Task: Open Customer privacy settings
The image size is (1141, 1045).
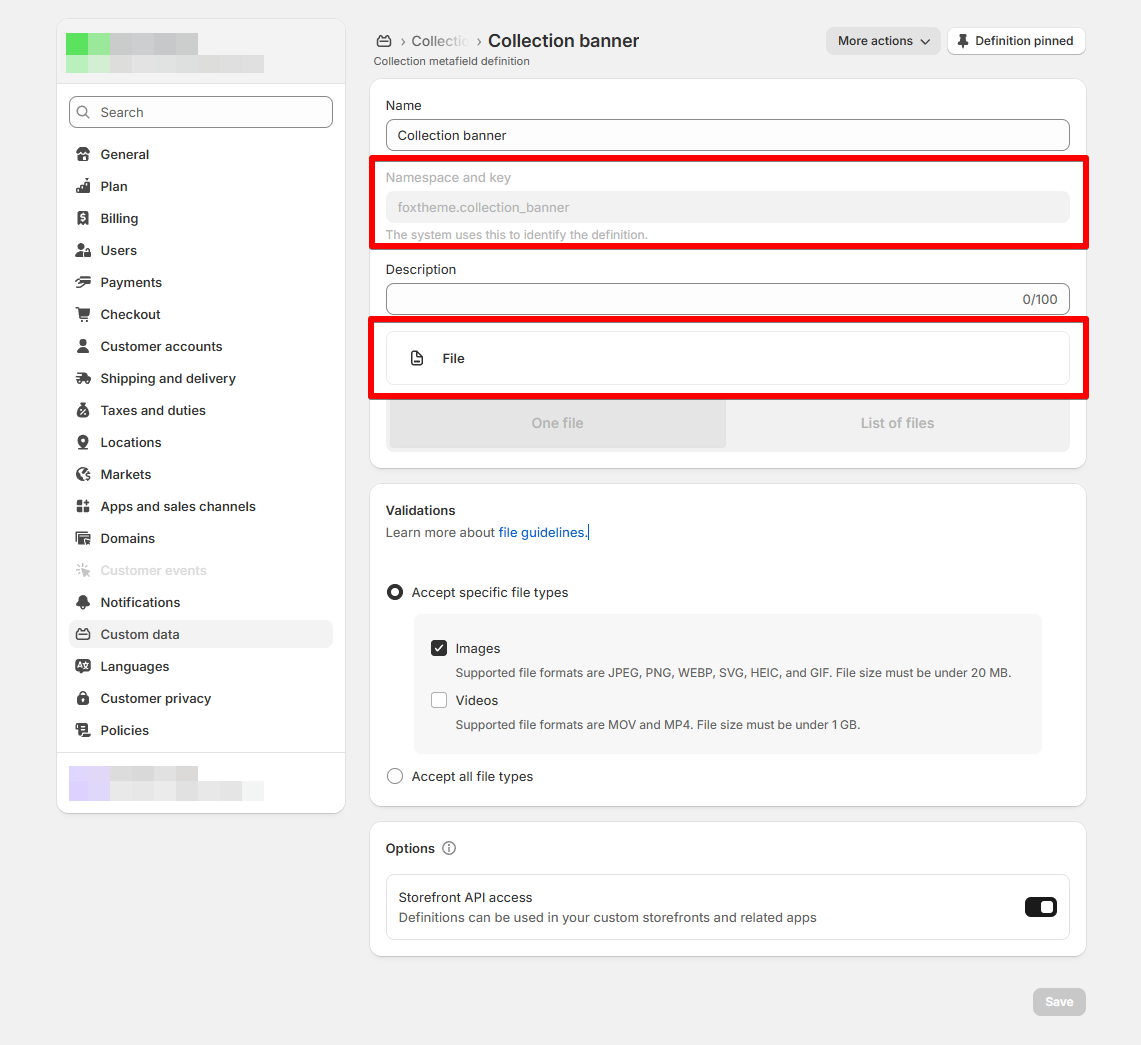Action: (x=155, y=698)
